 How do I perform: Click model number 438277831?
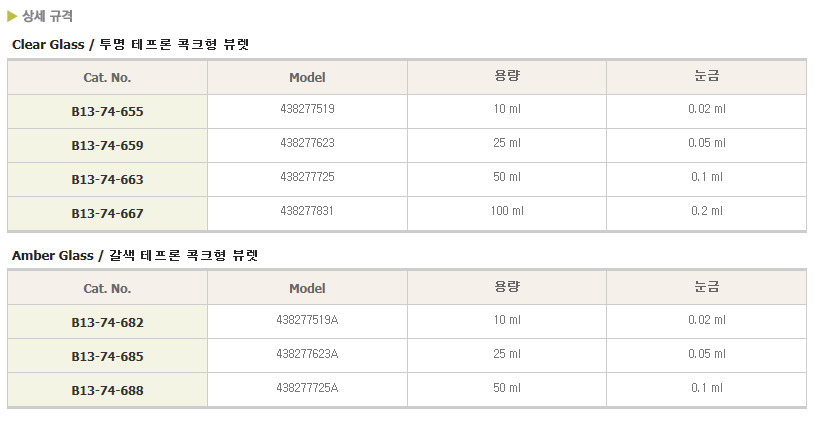[x=307, y=211]
